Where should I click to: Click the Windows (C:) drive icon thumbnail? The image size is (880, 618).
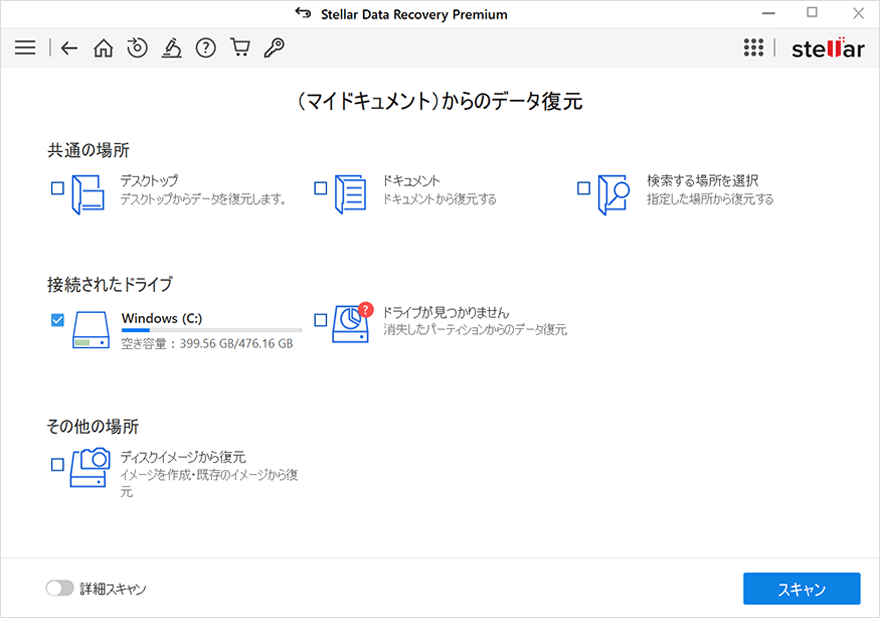pos(90,332)
